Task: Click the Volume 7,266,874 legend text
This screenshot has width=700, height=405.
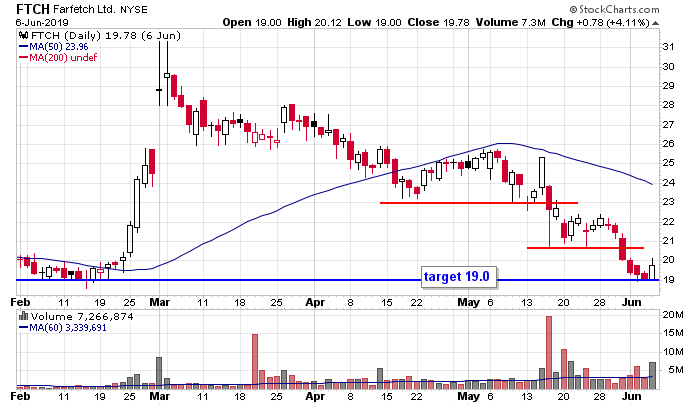Action: 82,317
